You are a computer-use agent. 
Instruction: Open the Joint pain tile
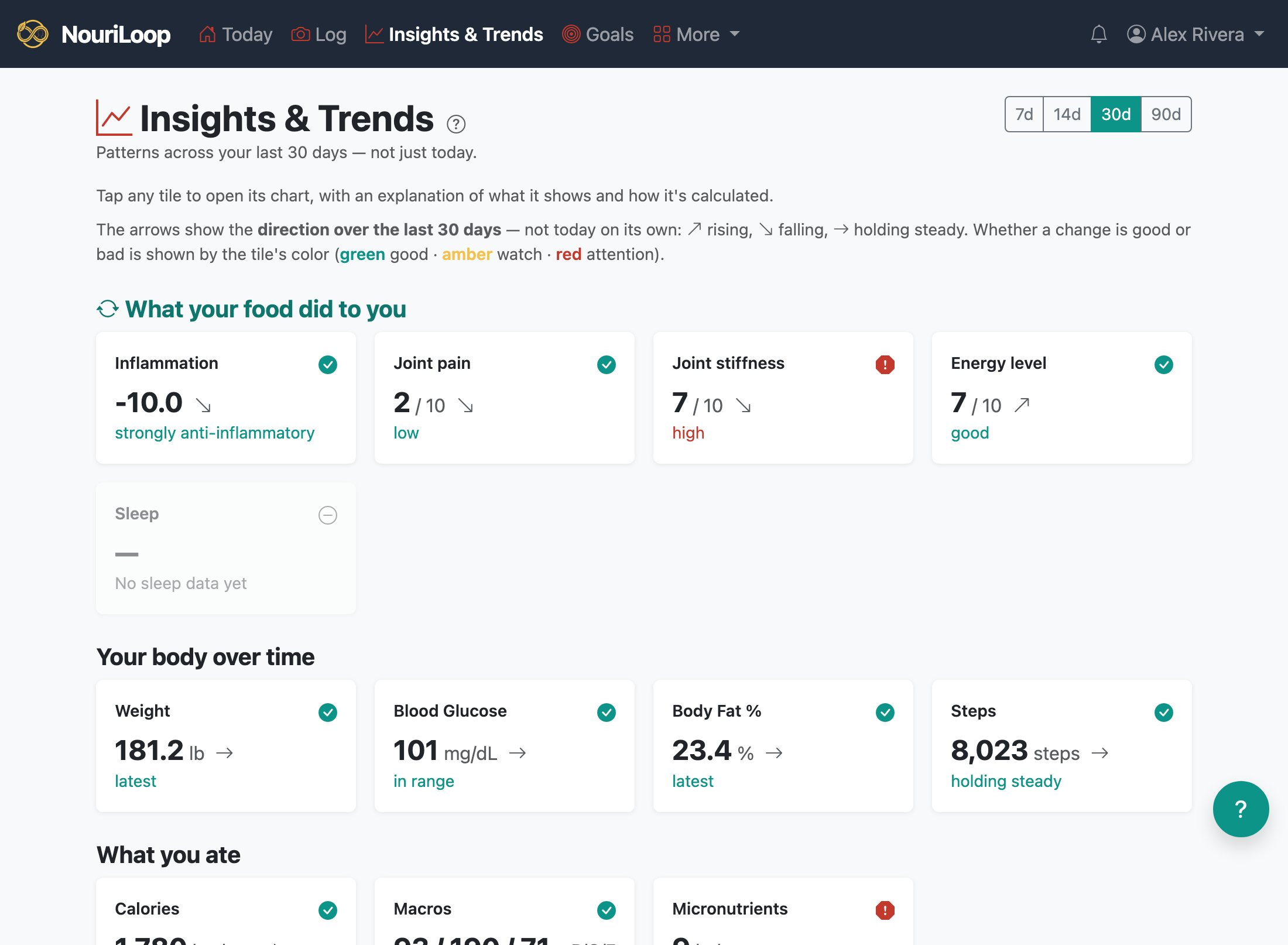(505, 398)
